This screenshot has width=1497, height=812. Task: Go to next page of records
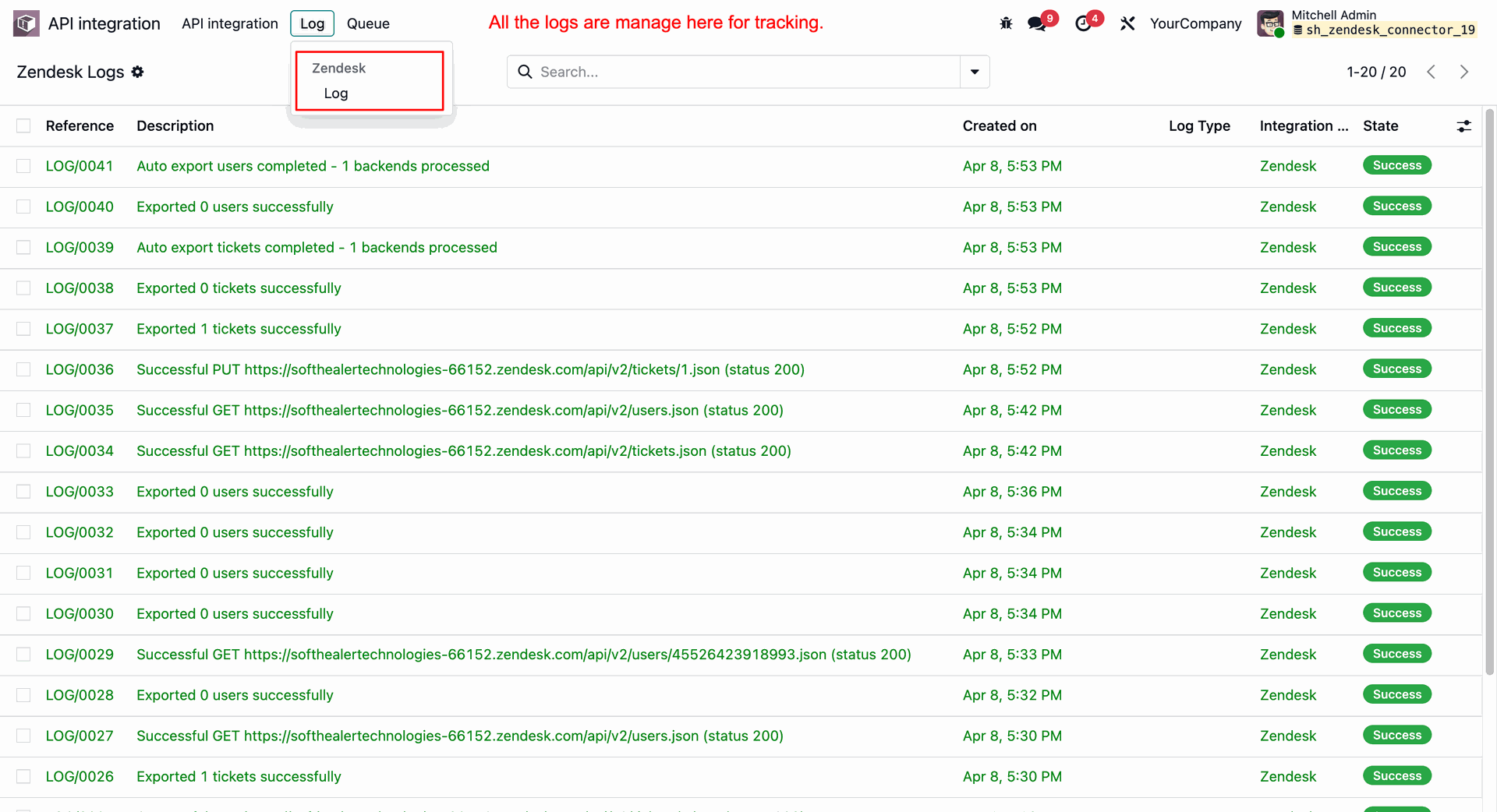coord(1464,72)
